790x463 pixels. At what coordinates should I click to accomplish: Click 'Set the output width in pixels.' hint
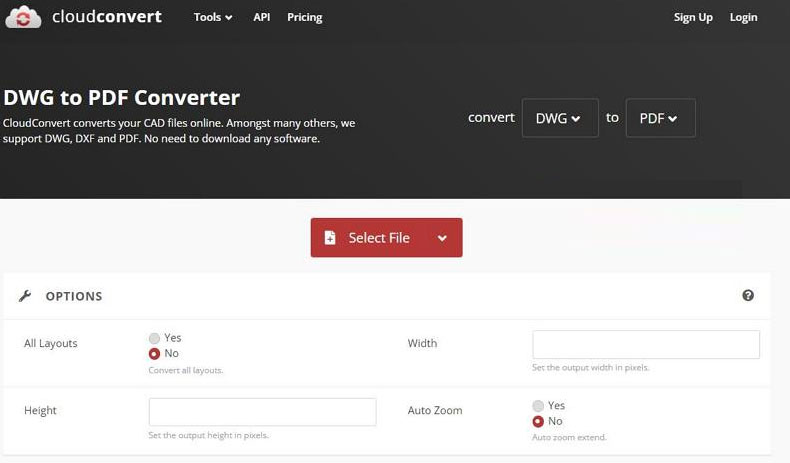590,368
